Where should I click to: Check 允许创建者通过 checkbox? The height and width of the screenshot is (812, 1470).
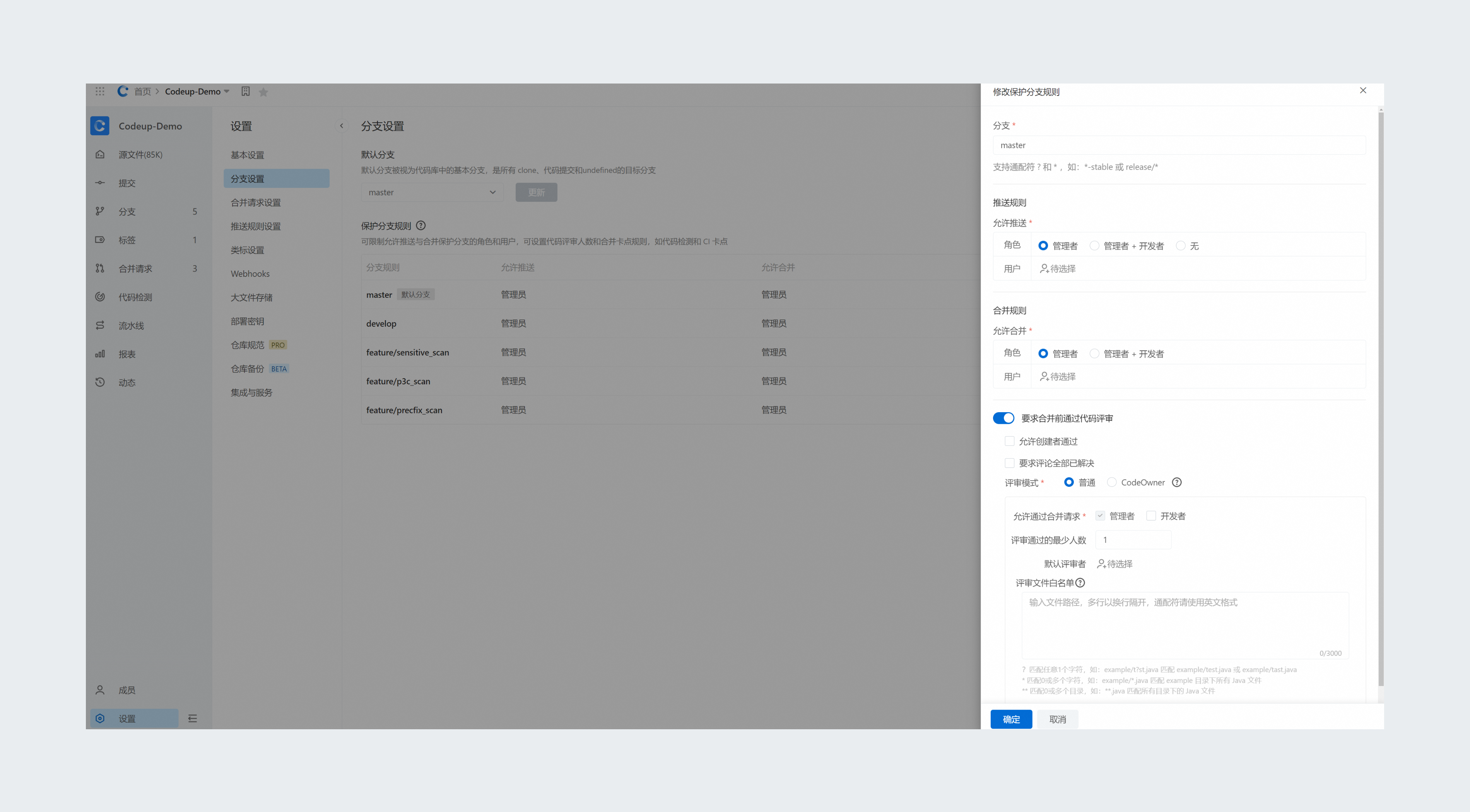coord(1009,441)
